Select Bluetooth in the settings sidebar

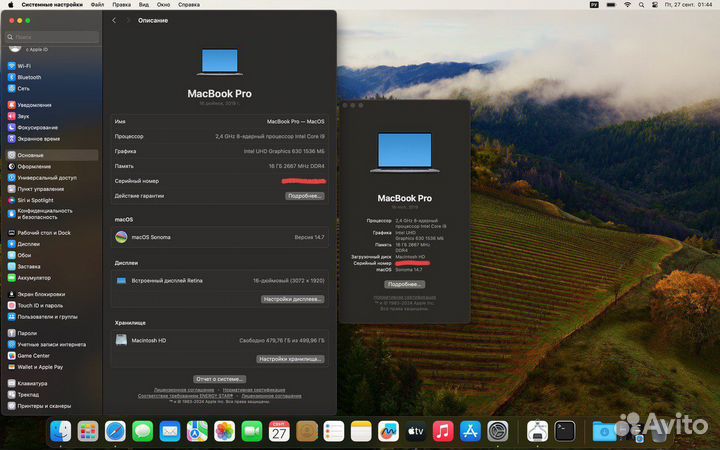click(x=52, y=77)
